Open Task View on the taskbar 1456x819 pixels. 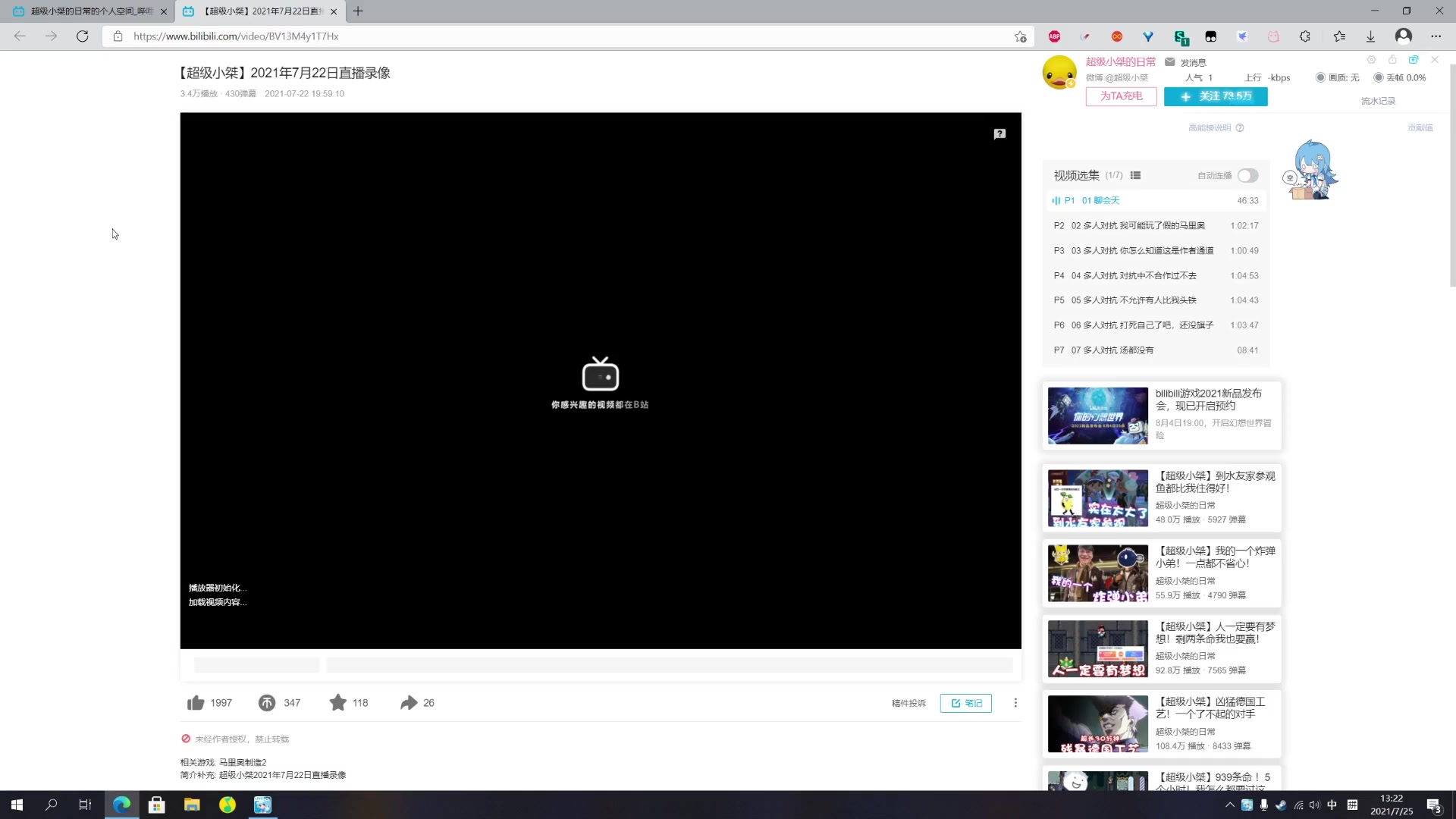coord(85,805)
